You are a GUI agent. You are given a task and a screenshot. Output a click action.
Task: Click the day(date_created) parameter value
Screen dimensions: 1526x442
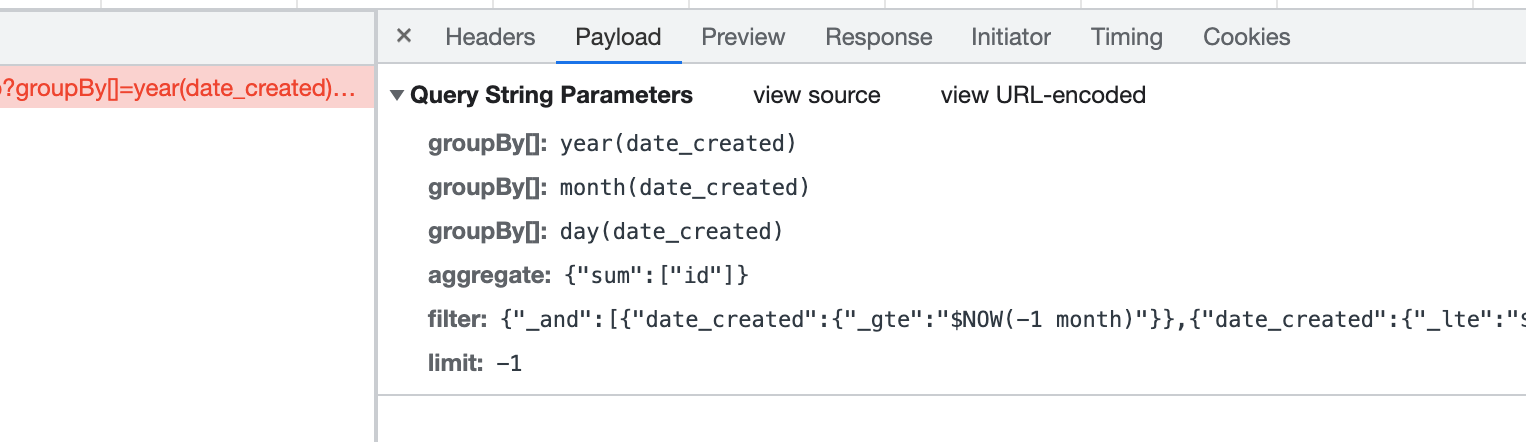[x=671, y=231]
